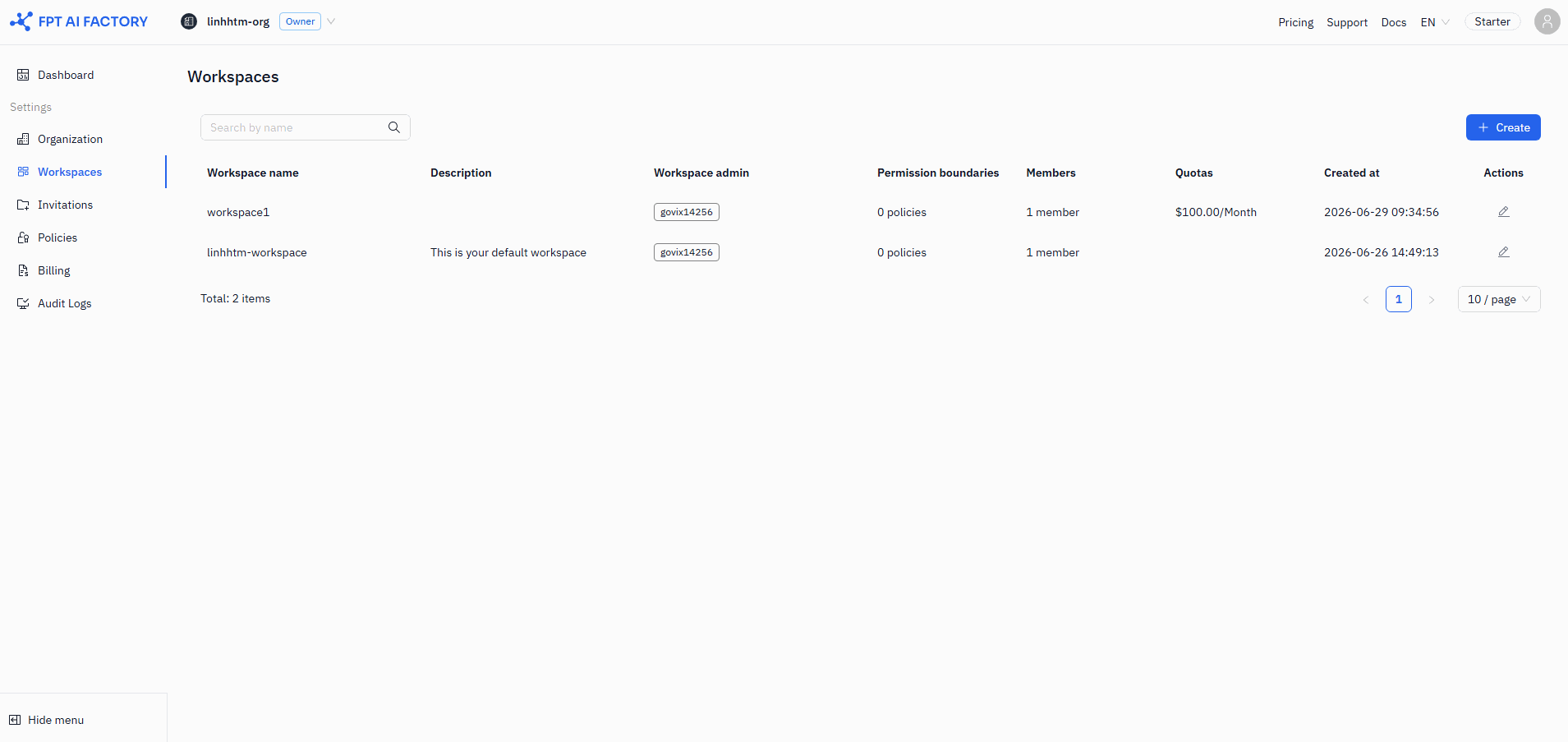The image size is (1568, 742).
Task: Click the Created at column header
Action: (1352, 173)
